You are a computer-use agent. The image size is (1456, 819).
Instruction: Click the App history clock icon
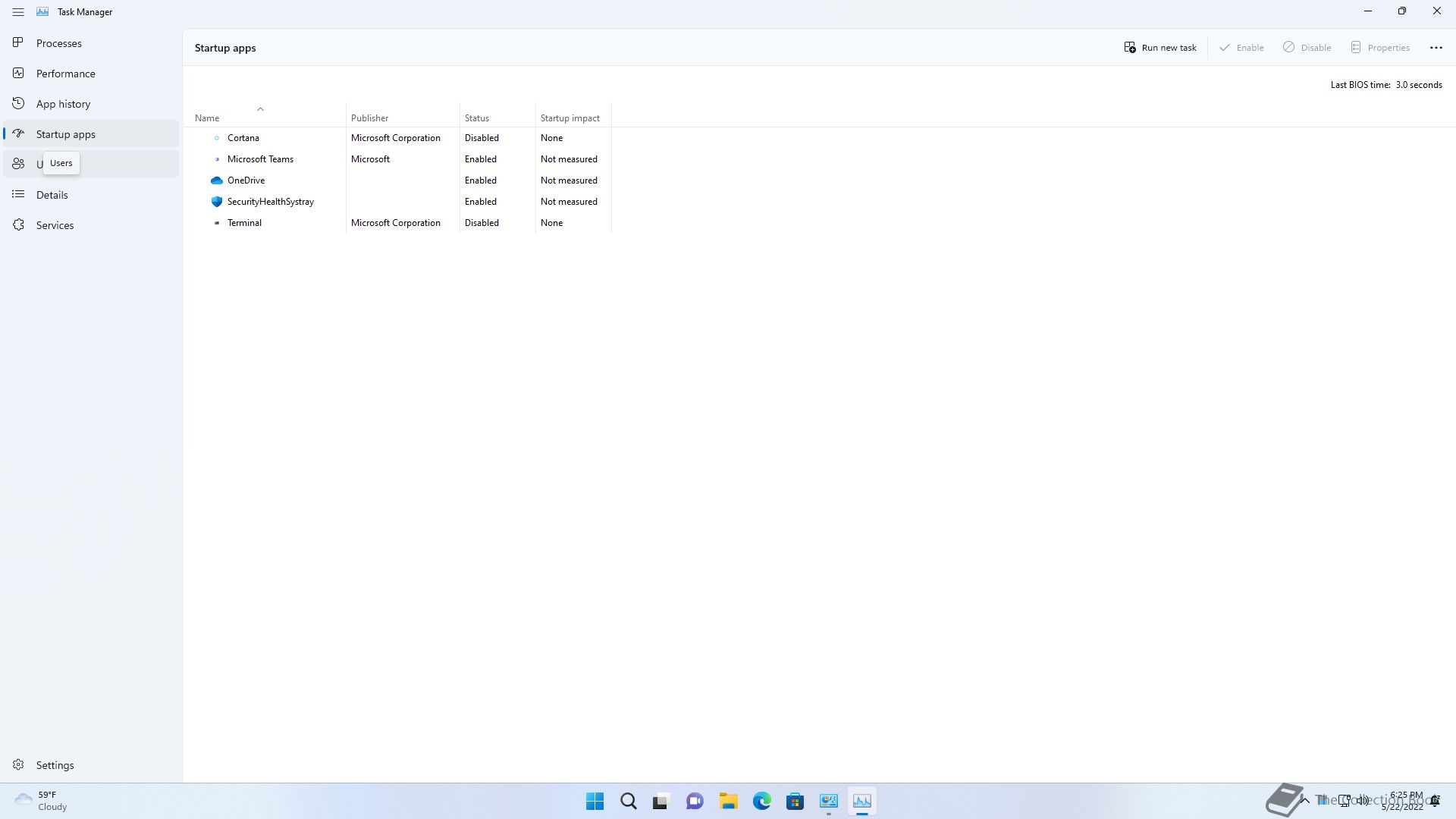(18, 103)
